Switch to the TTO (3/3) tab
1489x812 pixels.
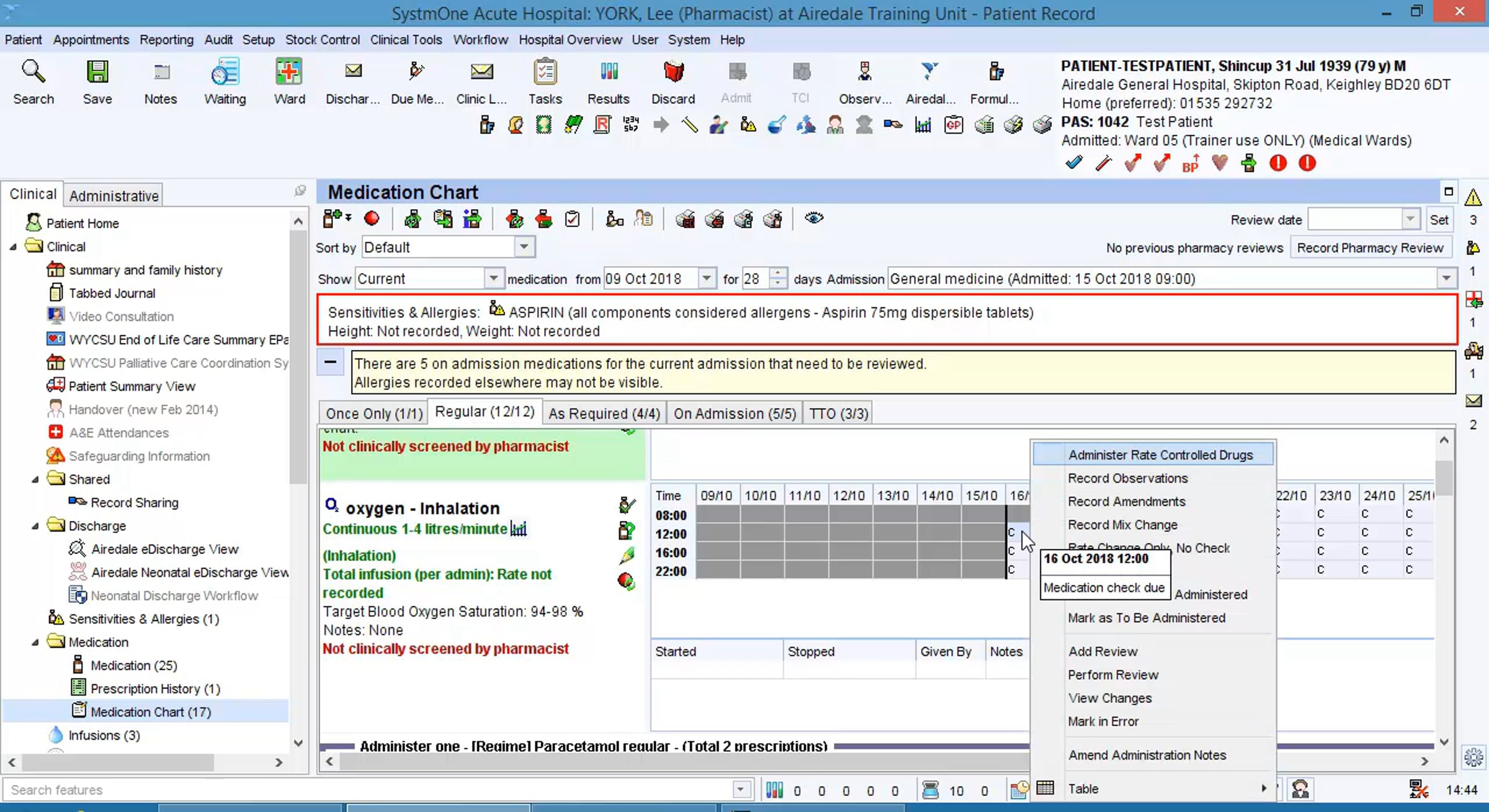click(x=839, y=414)
